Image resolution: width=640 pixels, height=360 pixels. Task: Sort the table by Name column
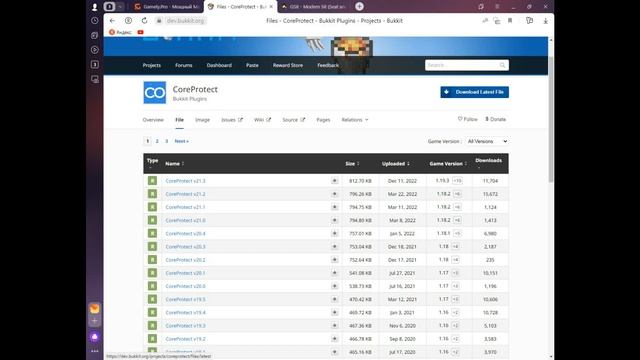click(174, 164)
